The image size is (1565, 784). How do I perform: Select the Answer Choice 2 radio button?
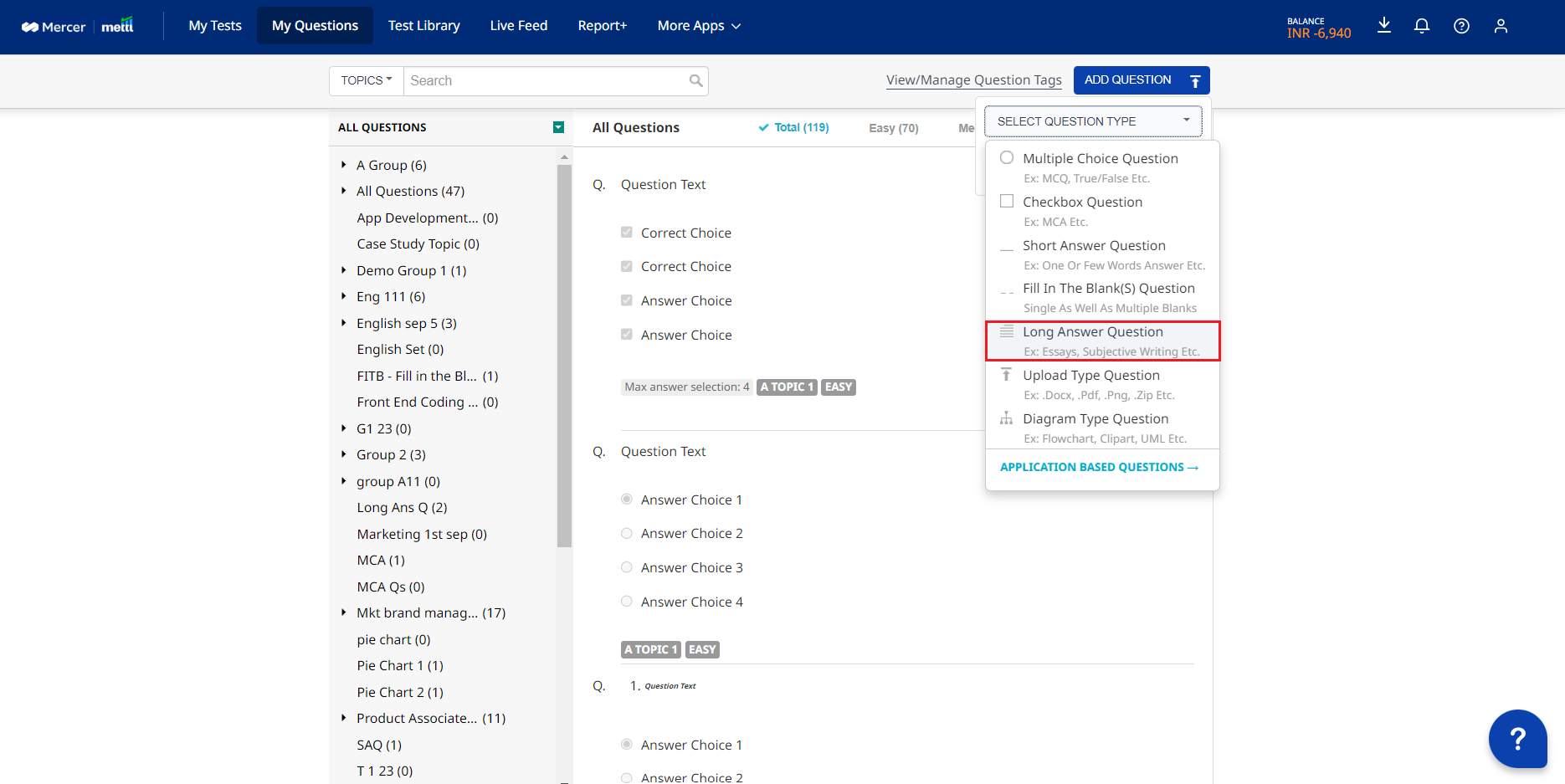627,534
